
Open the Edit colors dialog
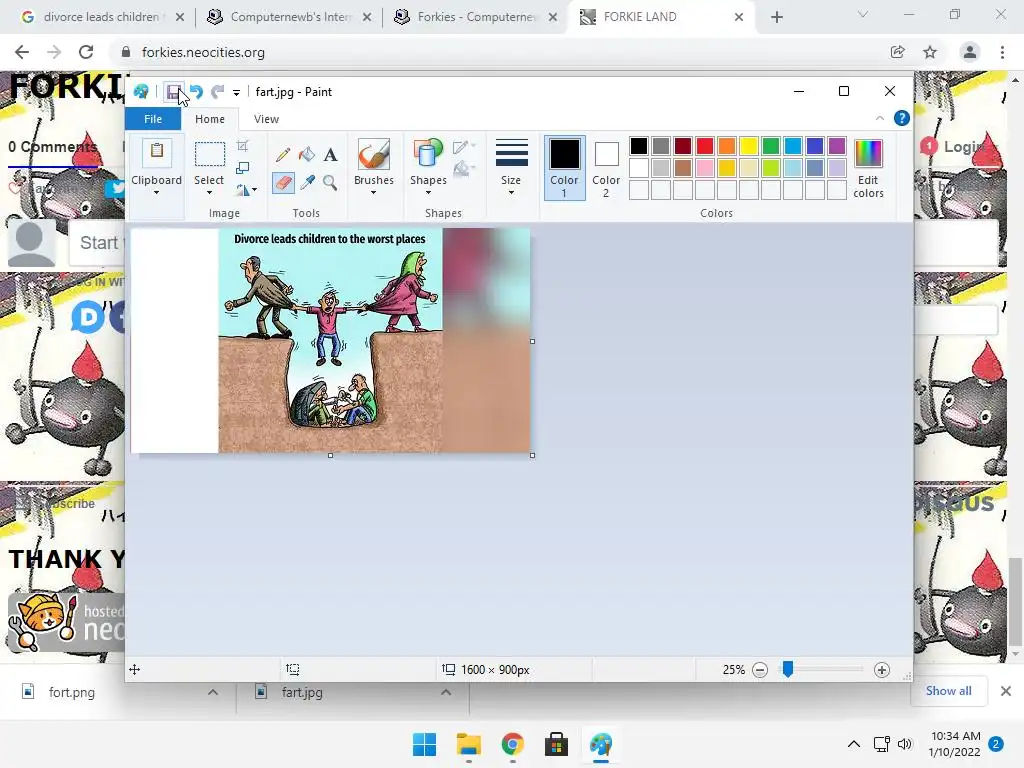[x=868, y=168]
